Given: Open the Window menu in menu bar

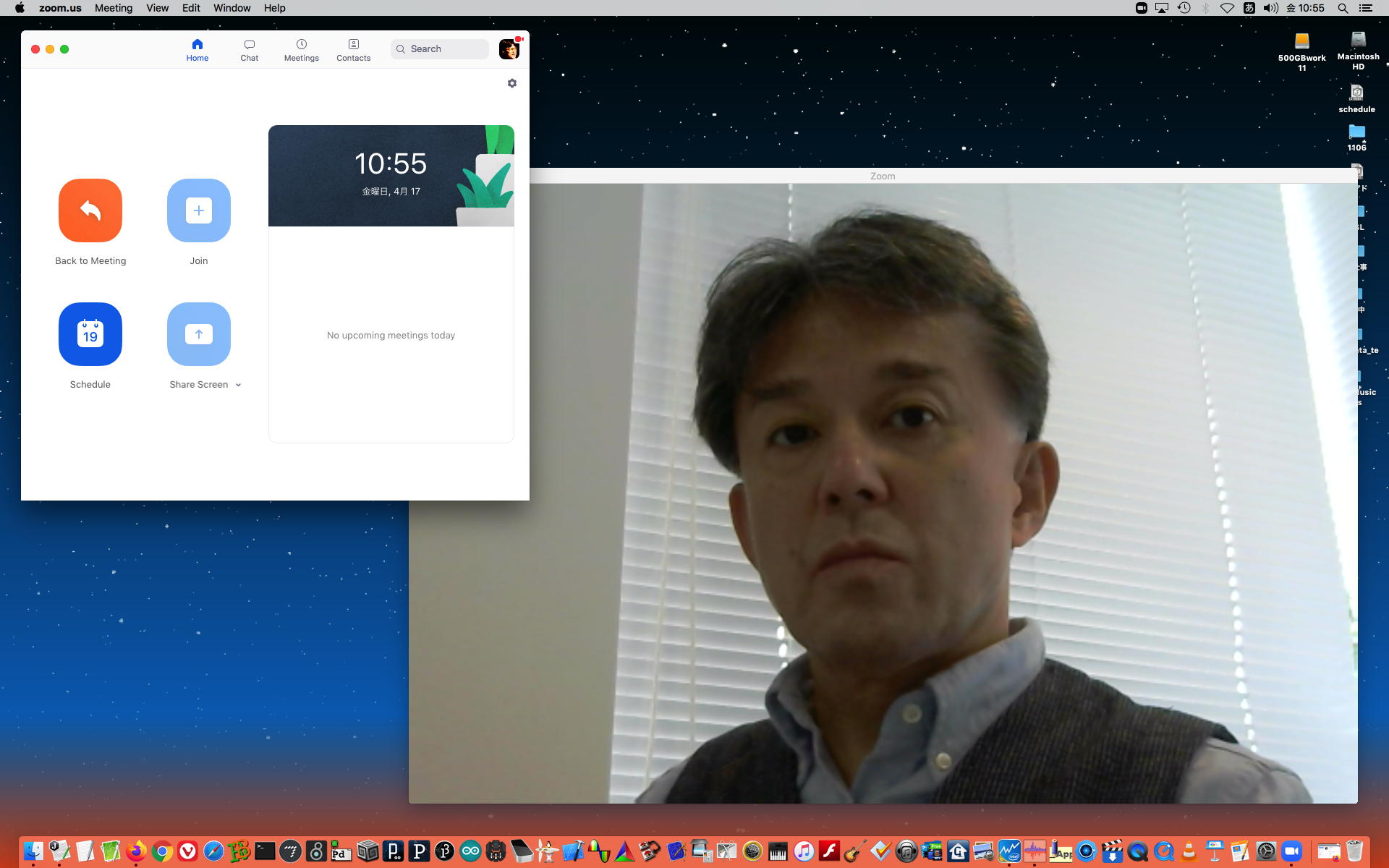Looking at the screenshot, I should pyautogui.click(x=231, y=8).
